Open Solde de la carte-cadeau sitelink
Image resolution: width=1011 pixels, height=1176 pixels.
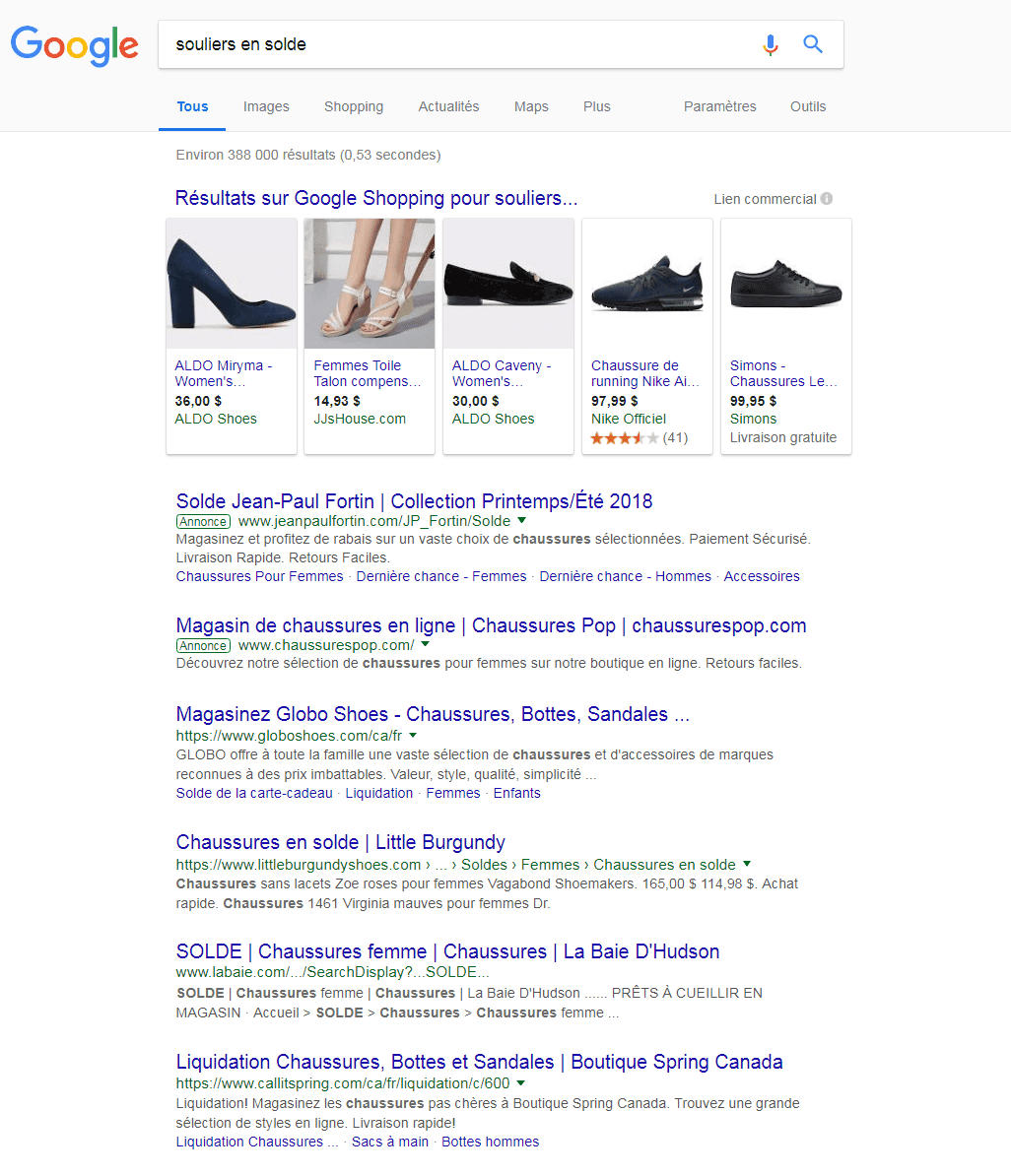point(254,793)
